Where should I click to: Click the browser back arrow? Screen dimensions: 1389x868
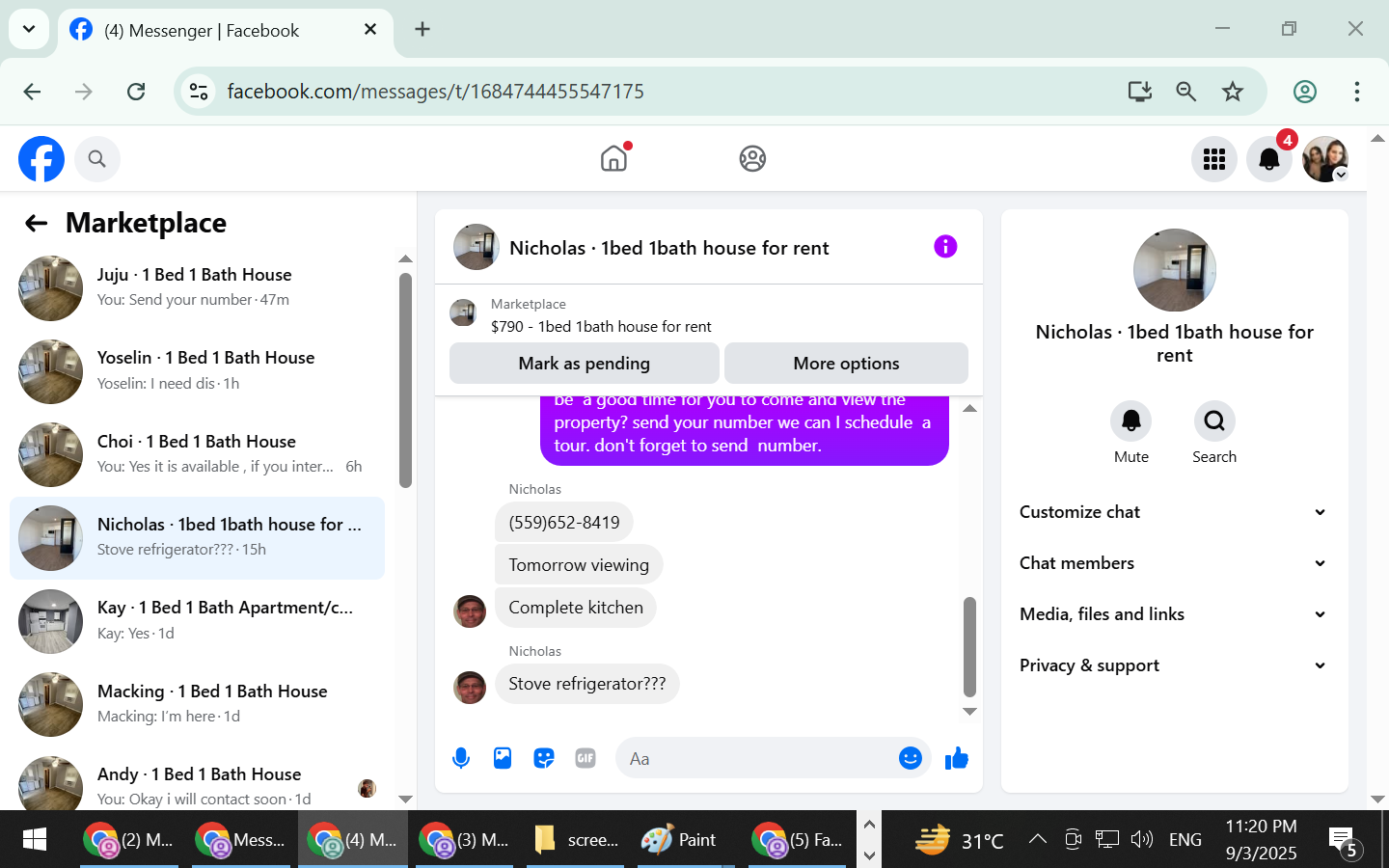point(32,92)
